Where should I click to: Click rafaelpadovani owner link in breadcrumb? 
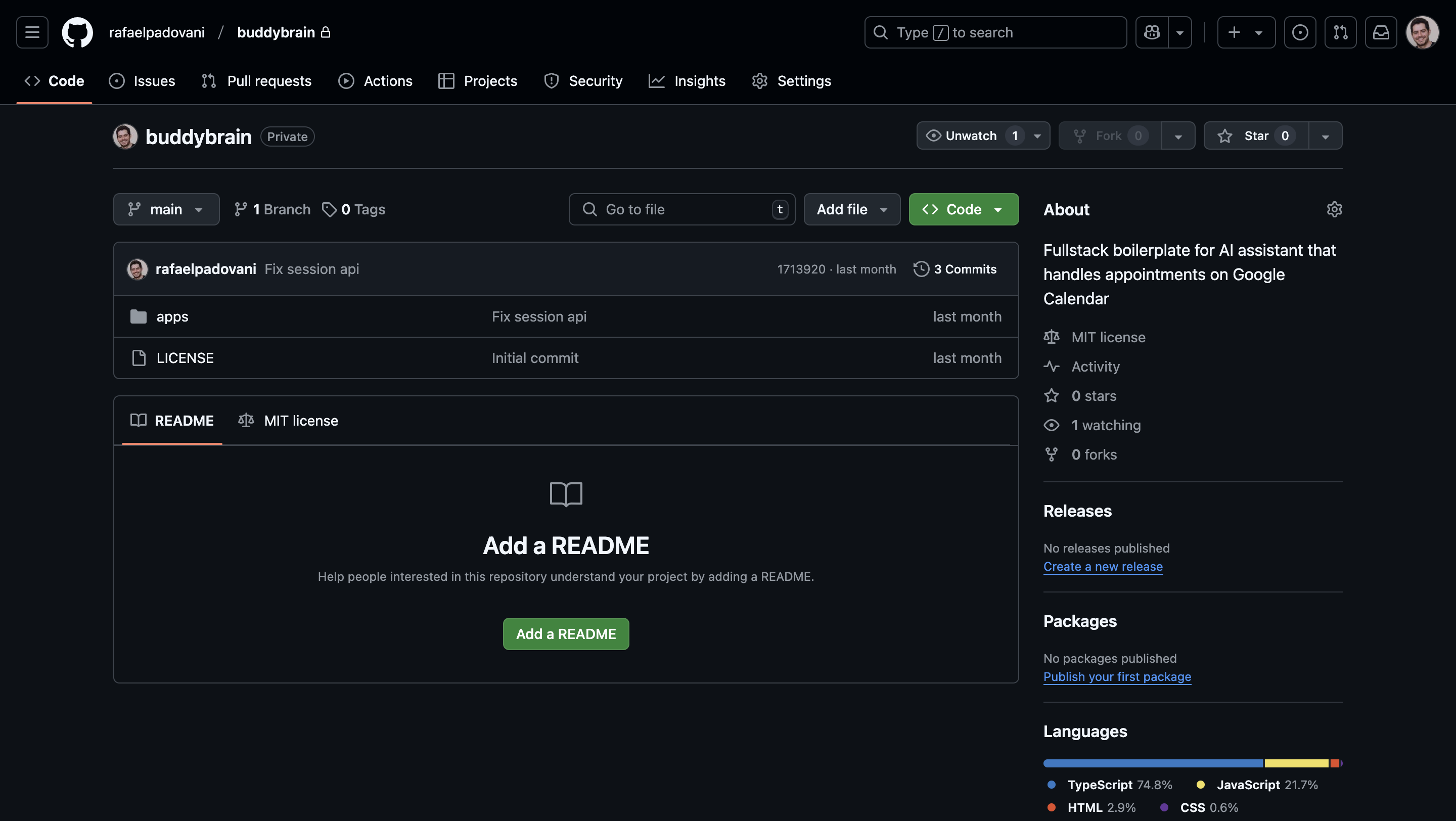(157, 32)
